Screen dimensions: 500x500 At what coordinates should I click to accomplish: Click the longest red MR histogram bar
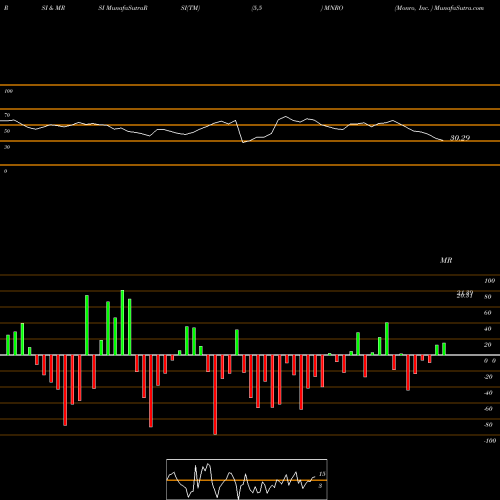215,395
